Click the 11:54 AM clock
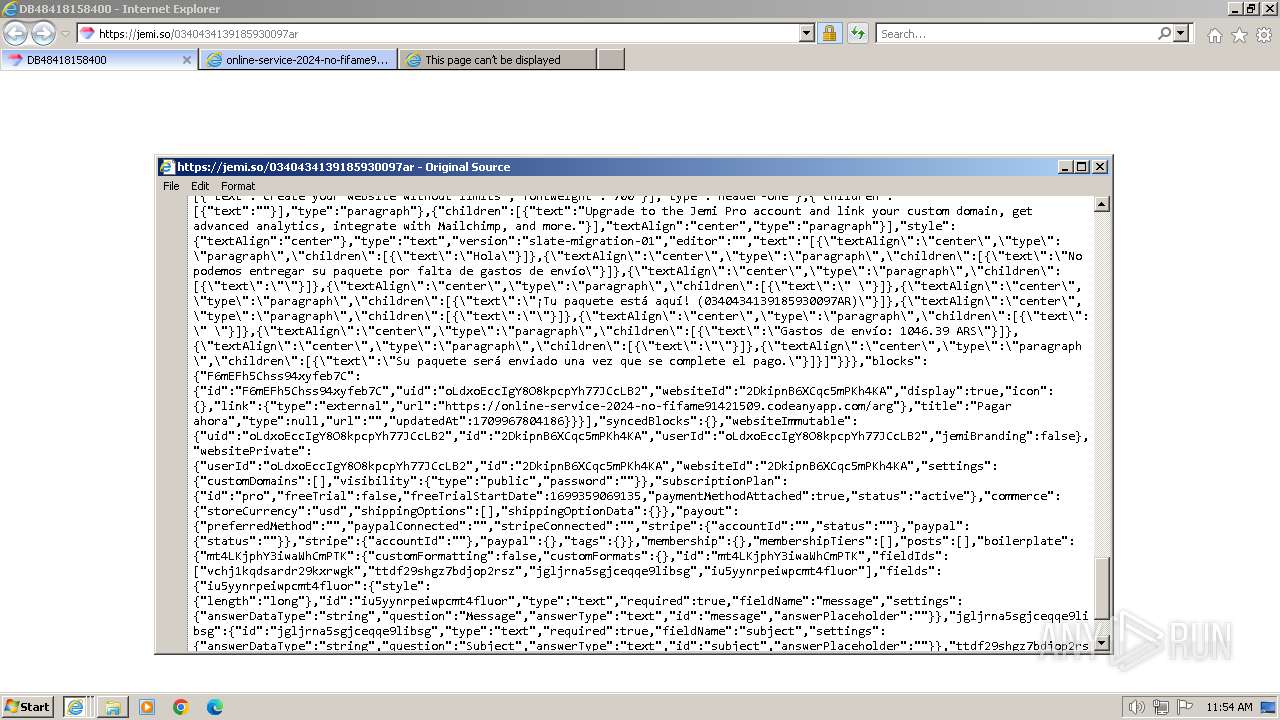Image resolution: width=1280 pixels, height=720 pixels. pos(1229,707)
